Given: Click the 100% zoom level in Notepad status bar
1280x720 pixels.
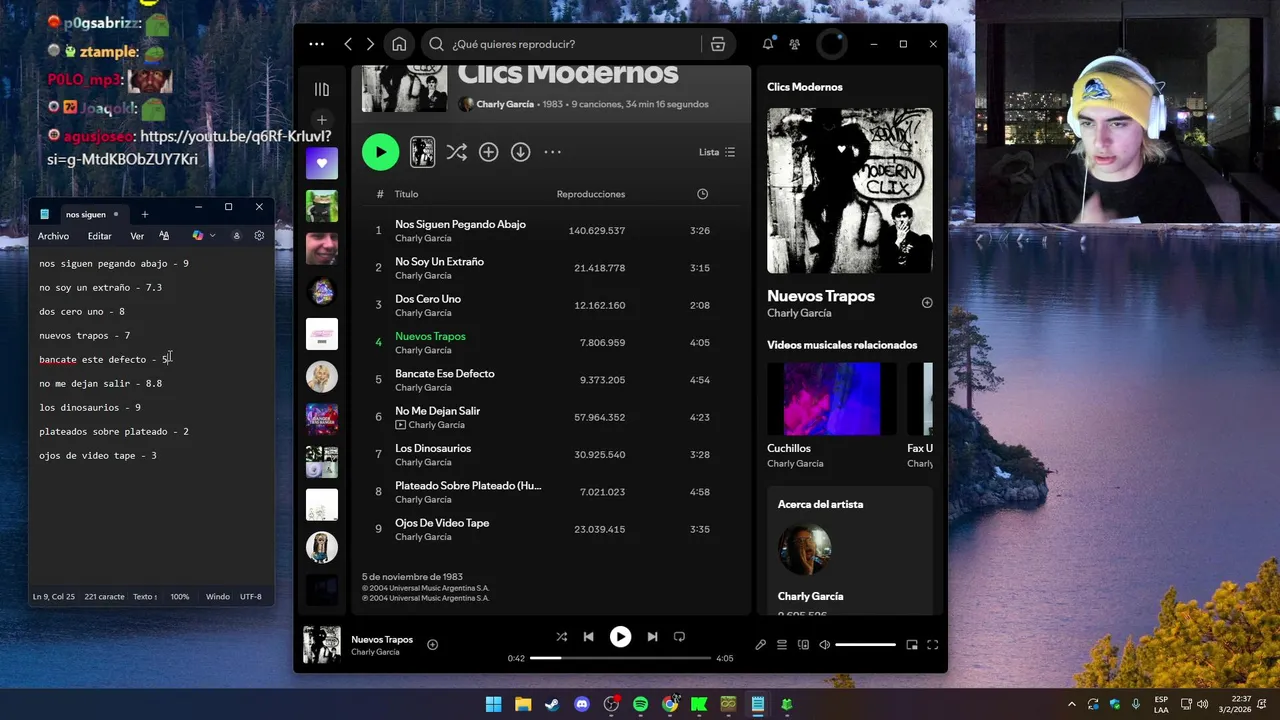Looking at the screenshot, I should 180,597.
